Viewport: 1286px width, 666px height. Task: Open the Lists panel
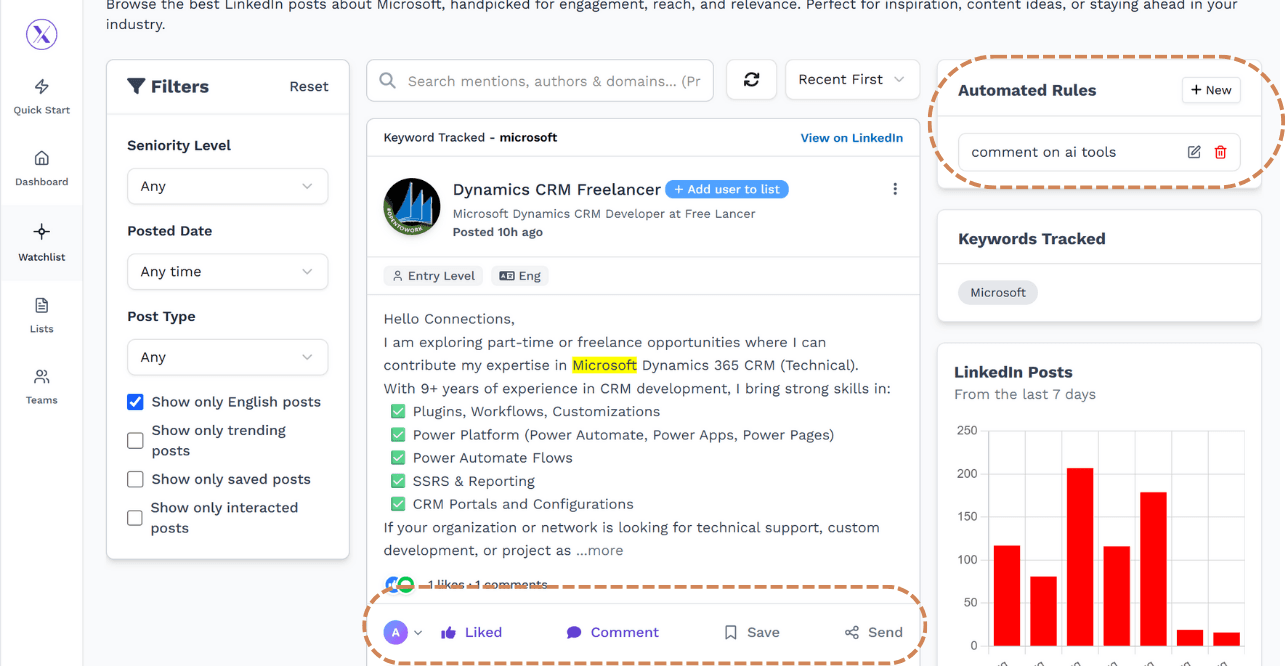tap(41, 315)
